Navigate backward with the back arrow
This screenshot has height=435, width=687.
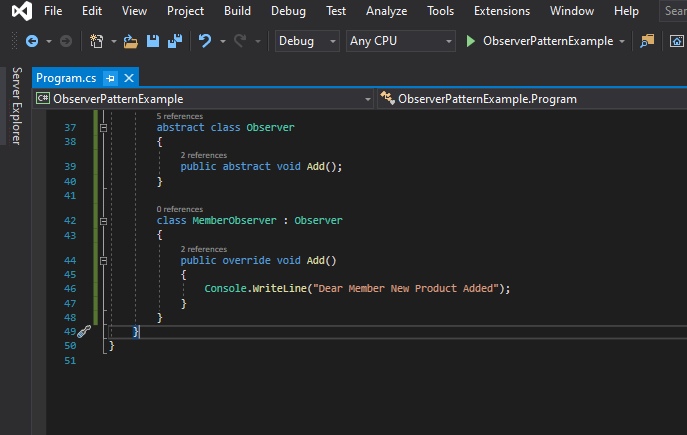32,41
